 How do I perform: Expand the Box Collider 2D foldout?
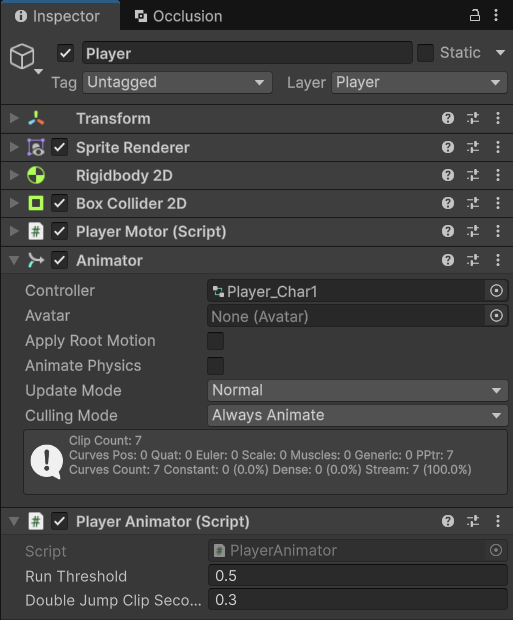[14, 203]
